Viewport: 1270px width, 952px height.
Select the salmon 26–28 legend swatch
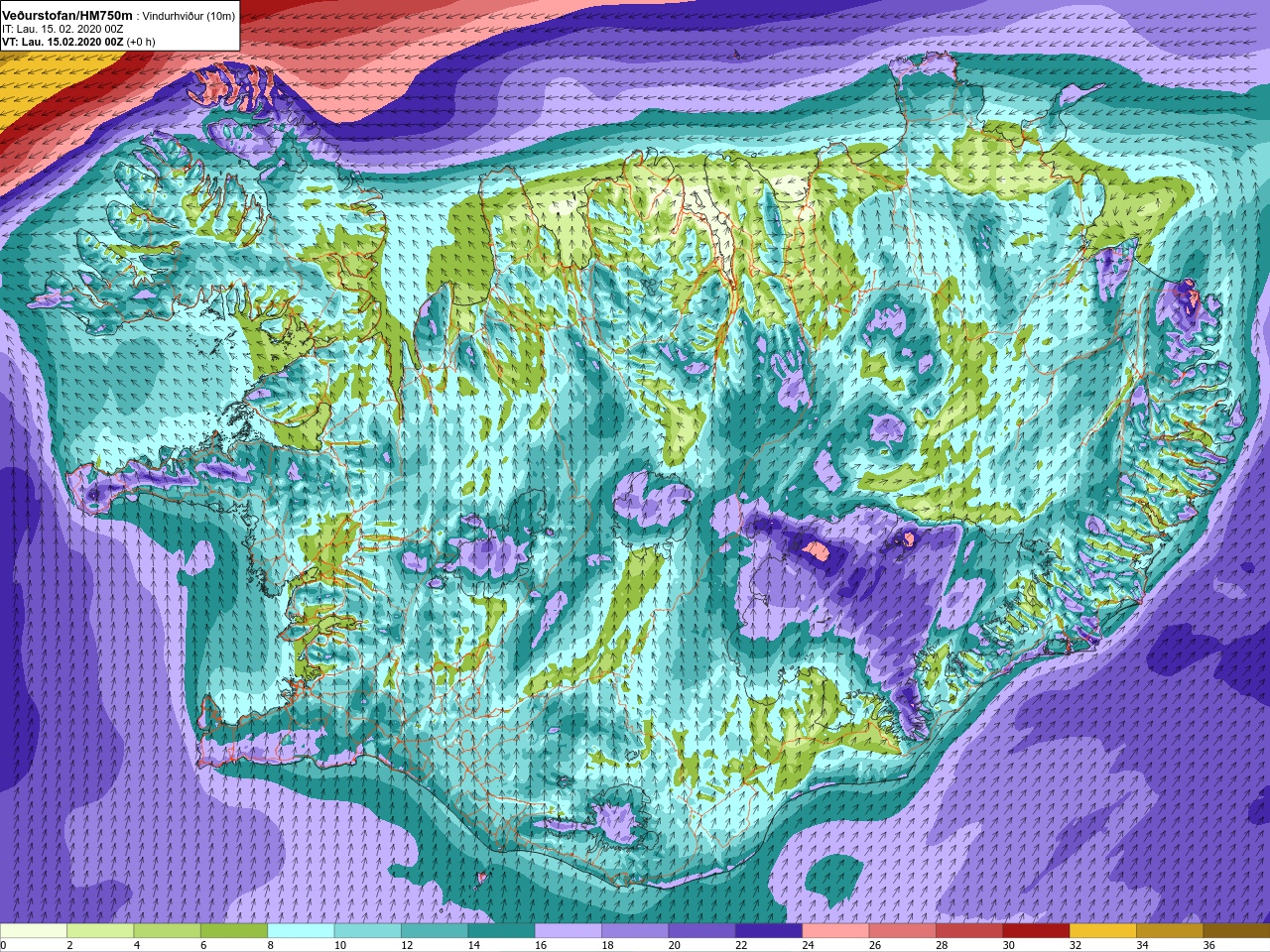(x=902, y=931)
